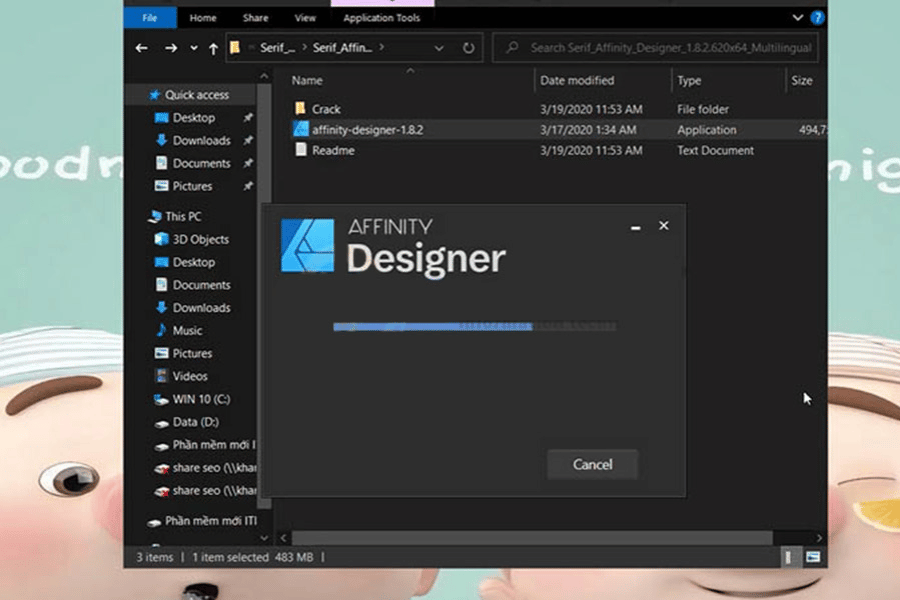Click the Up one level arrow

(x=213, y=48)
